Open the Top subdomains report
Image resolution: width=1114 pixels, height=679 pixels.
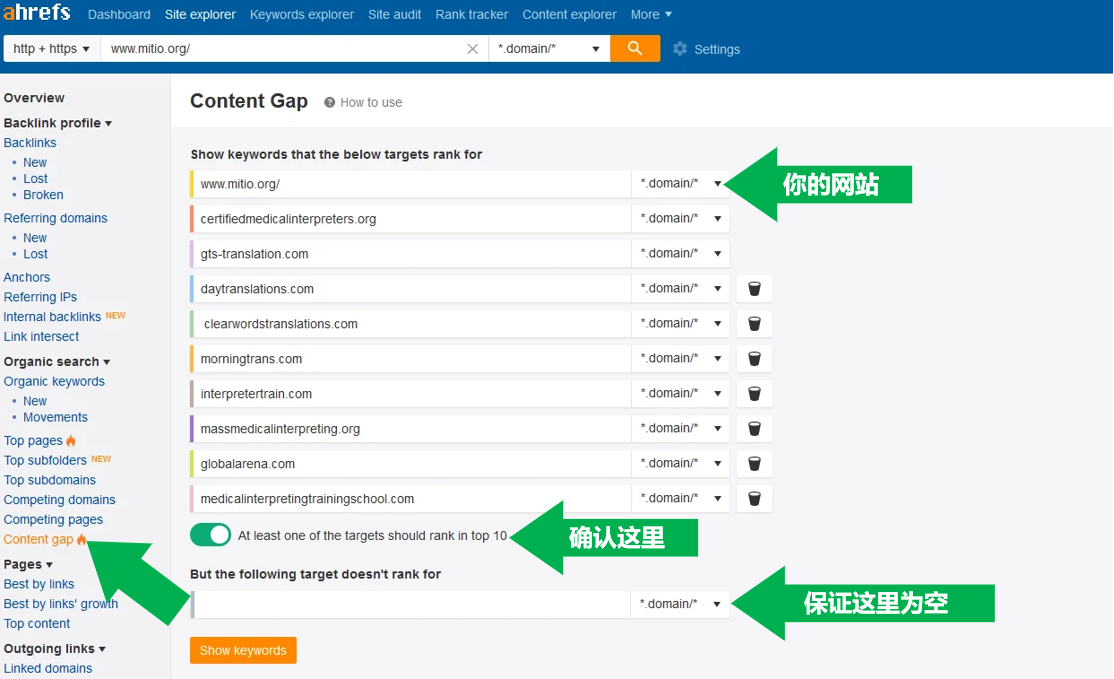[50, 480]
